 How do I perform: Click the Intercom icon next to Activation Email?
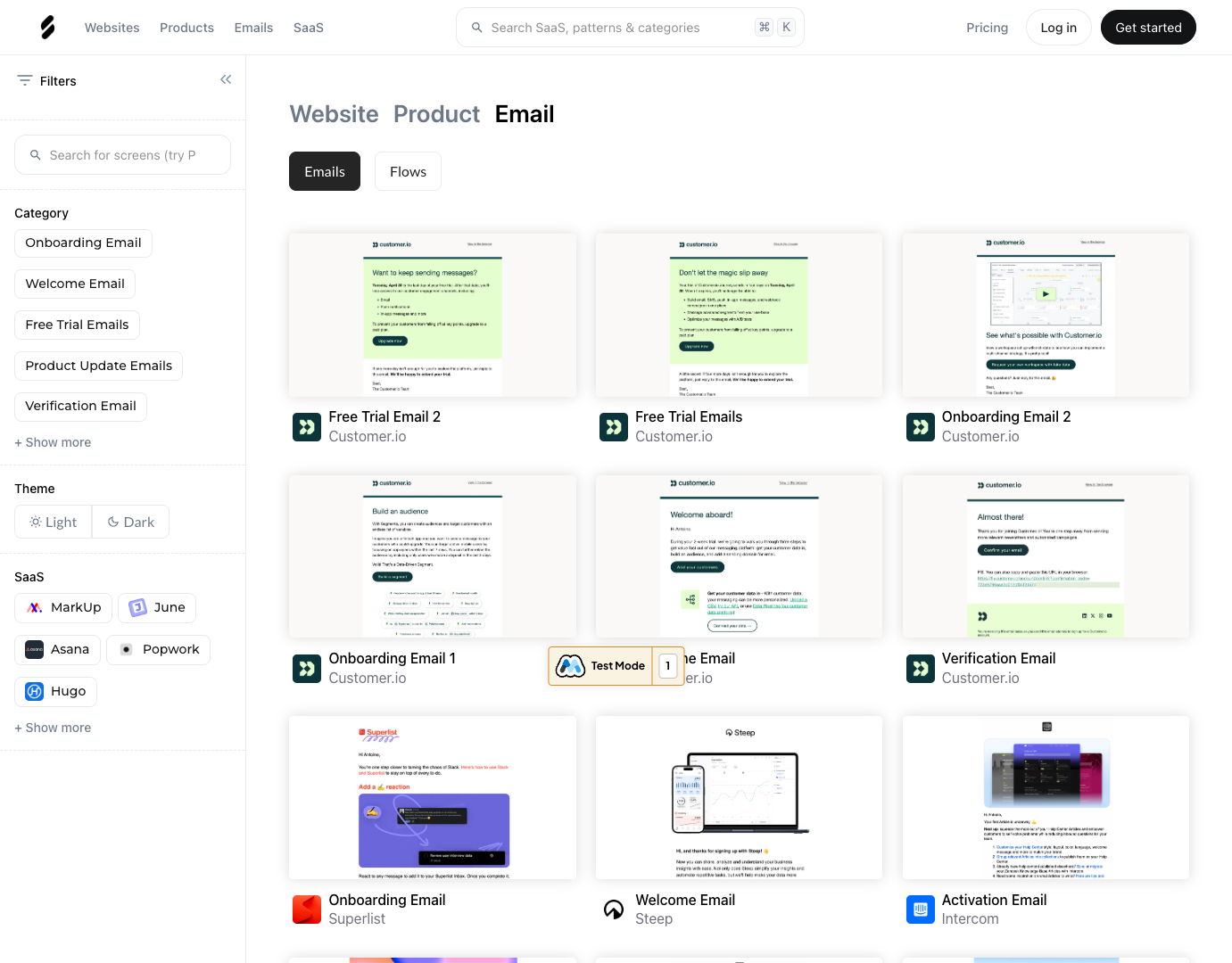tap(920, 909)
